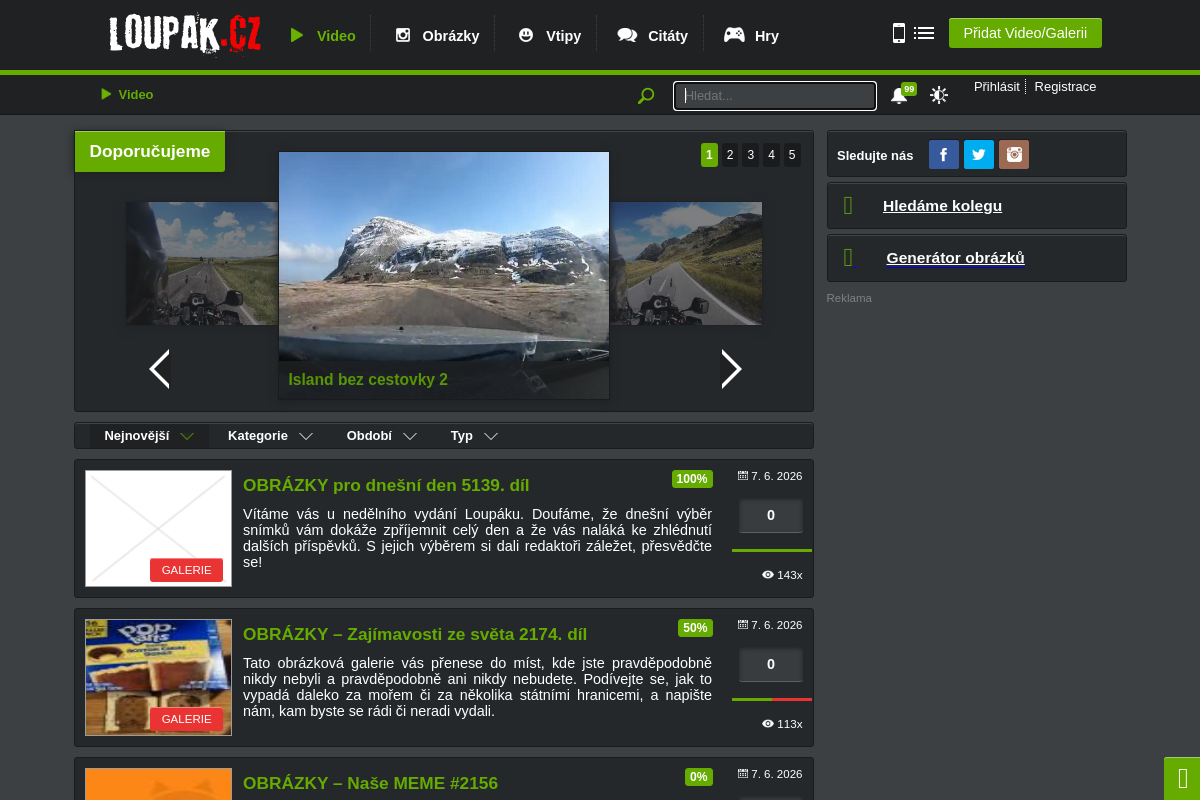Screen dimensions: 1200x800
Task: Click the 50% rating badge
Action: [695, 628]
